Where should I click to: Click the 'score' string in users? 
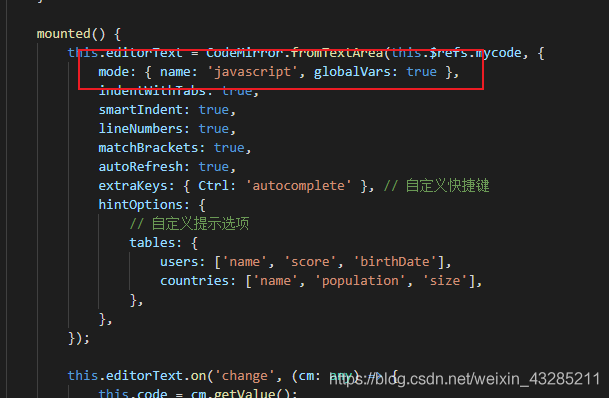tap(310, 262)
